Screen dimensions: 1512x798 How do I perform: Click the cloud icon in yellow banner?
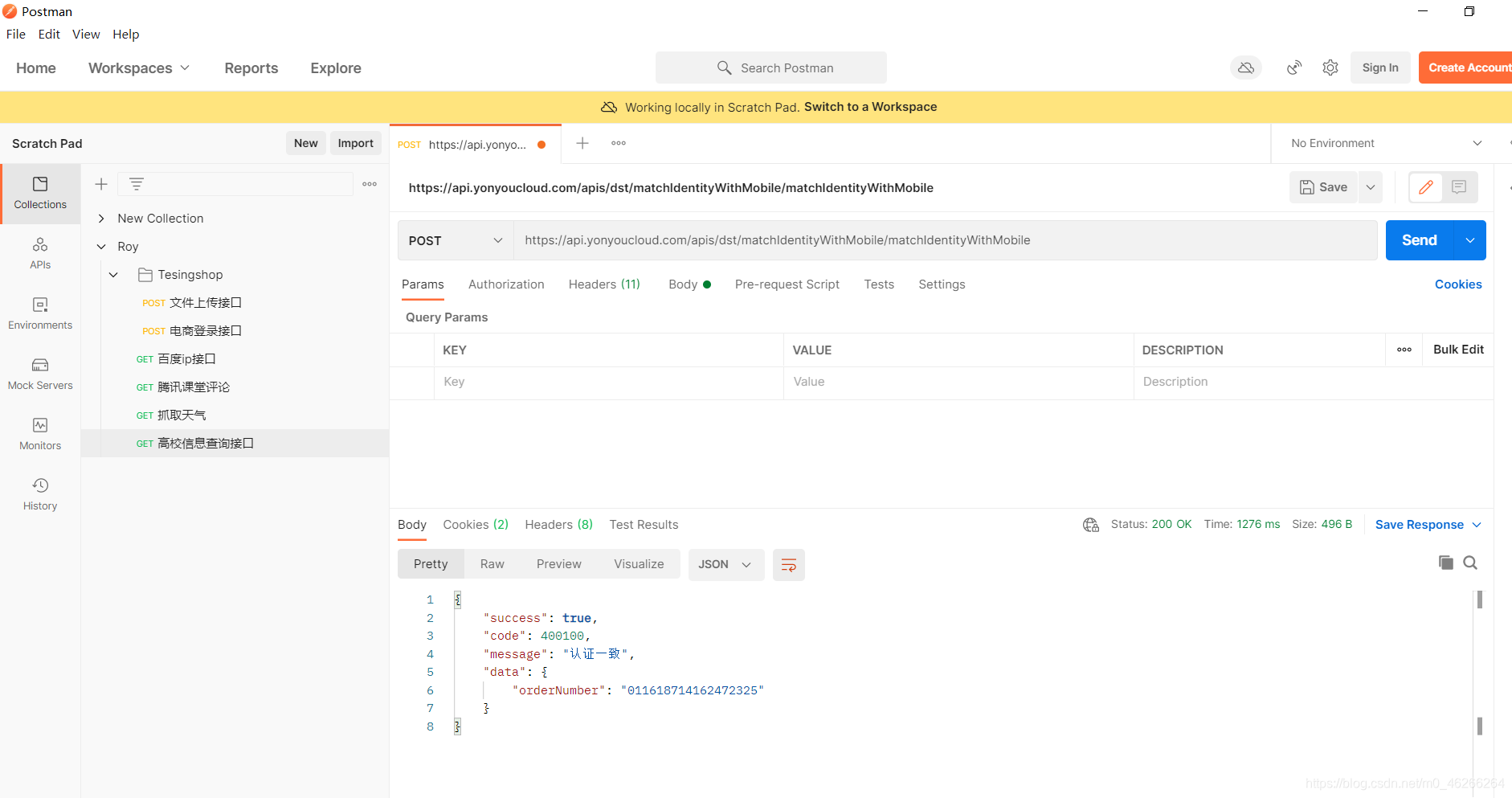pos(609,107)
